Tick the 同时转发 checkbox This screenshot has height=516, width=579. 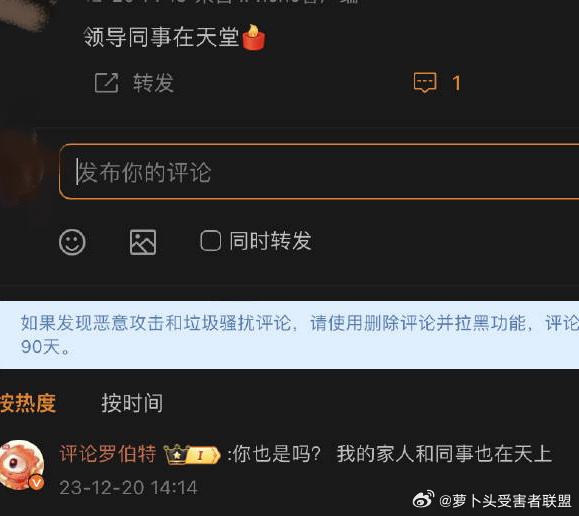210,241
